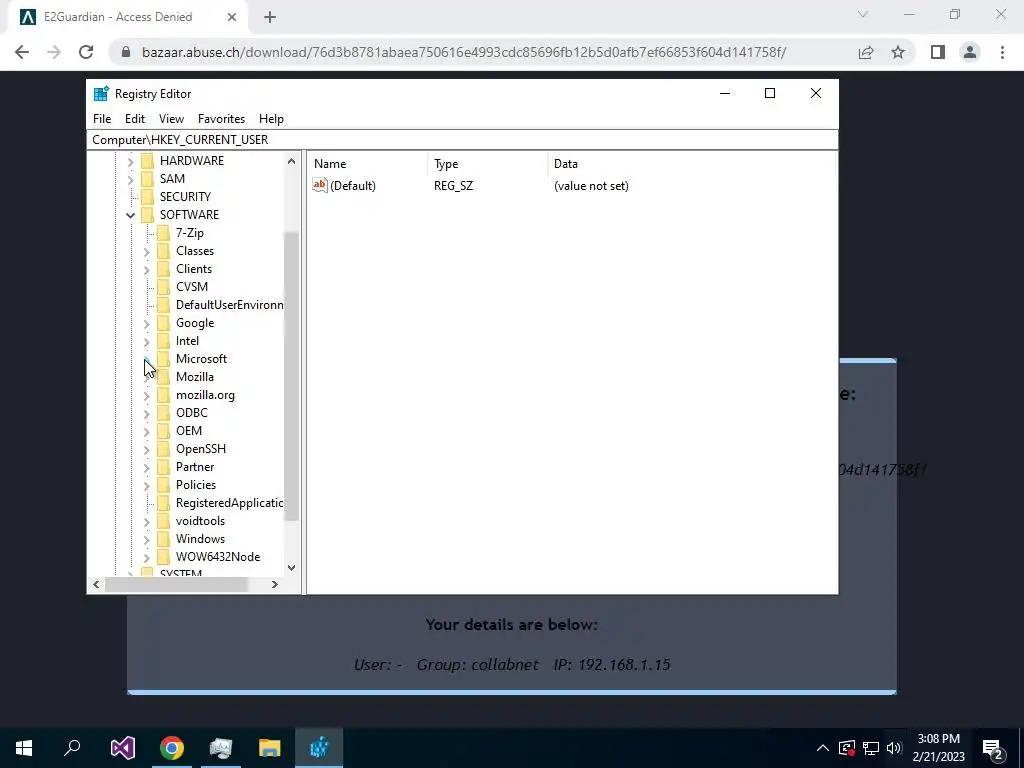The image size is (1024, 768).
Task: Click the Chrome back button
Action: (x=22, y=52)
